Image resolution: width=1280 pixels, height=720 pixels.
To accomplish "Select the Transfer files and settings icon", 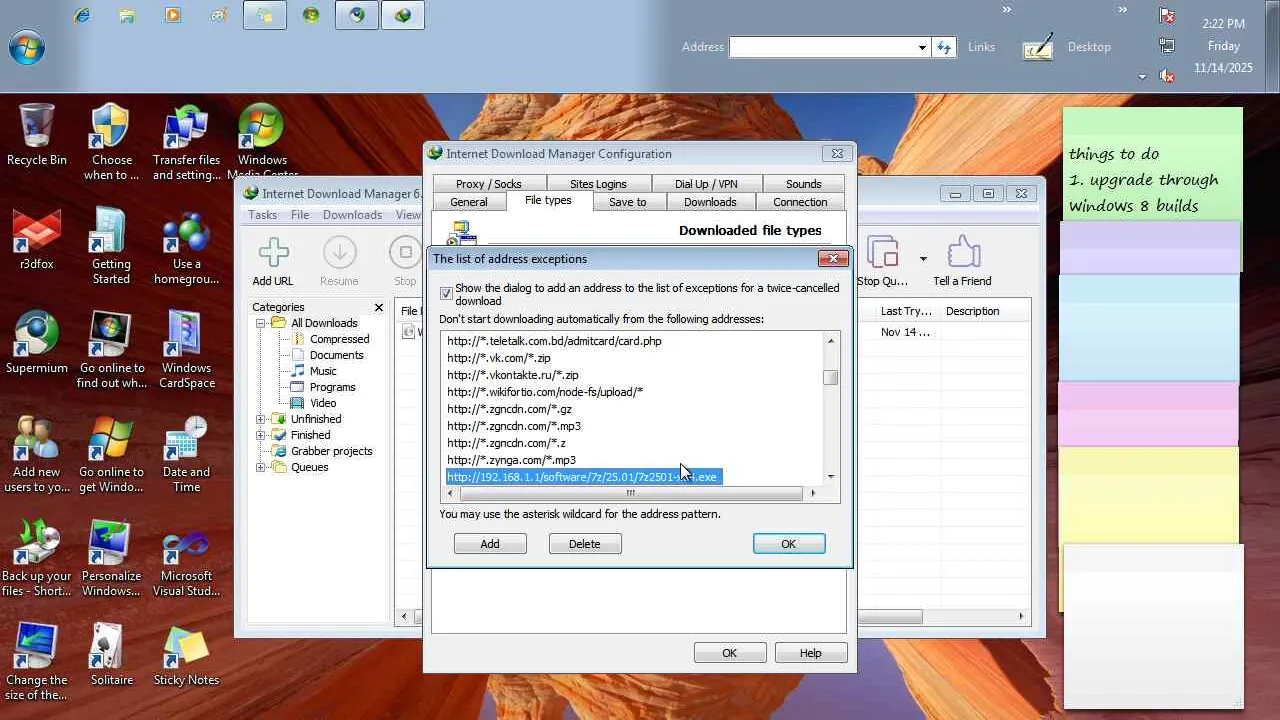I will pyautogui.click(x=186, y=143).
